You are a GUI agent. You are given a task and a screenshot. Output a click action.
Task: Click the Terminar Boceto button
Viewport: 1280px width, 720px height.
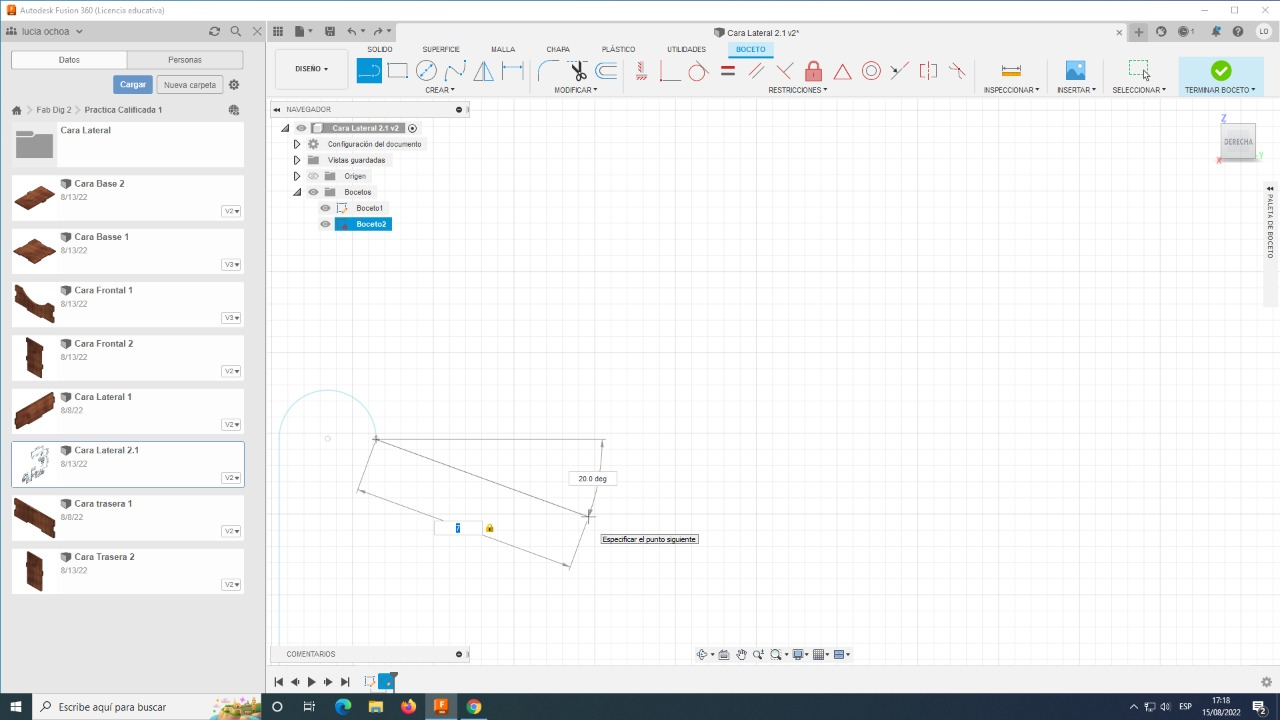(1221, 77)
